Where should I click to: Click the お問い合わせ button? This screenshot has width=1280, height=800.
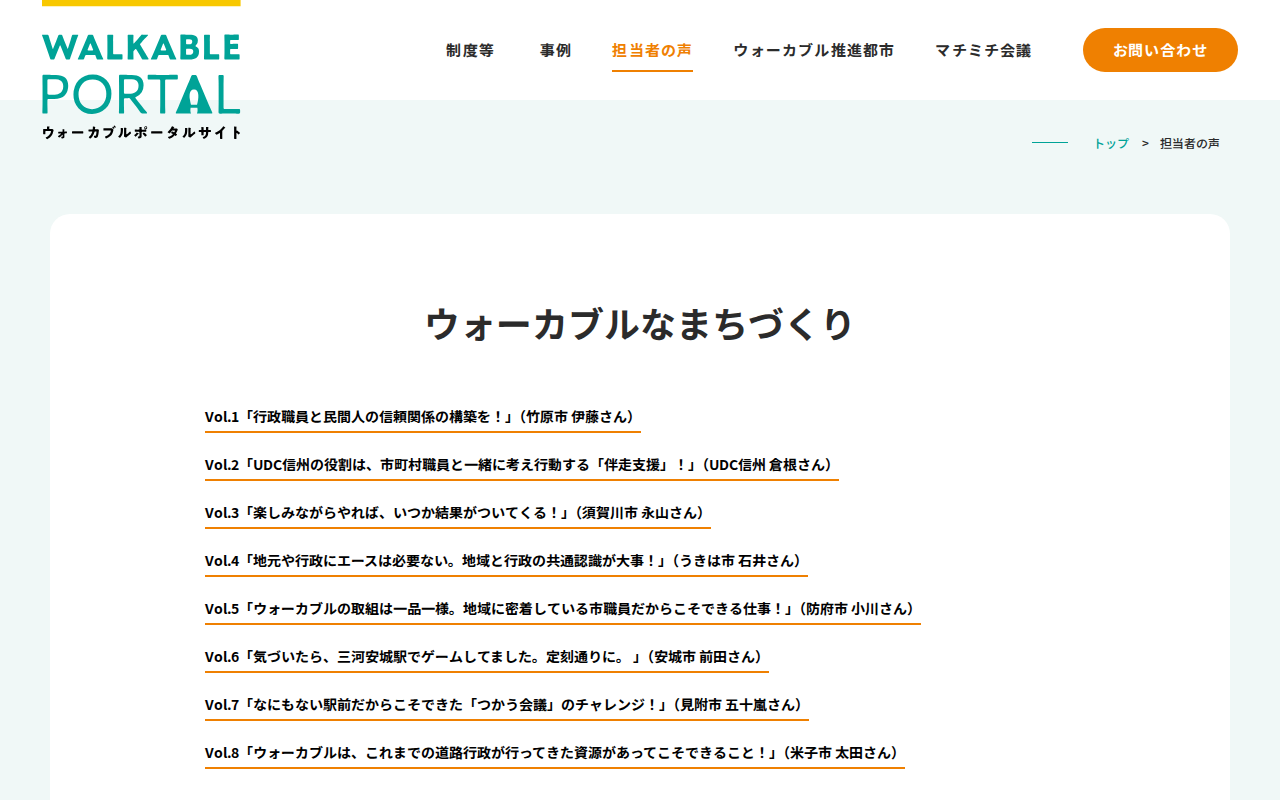tap(1160, 50)
